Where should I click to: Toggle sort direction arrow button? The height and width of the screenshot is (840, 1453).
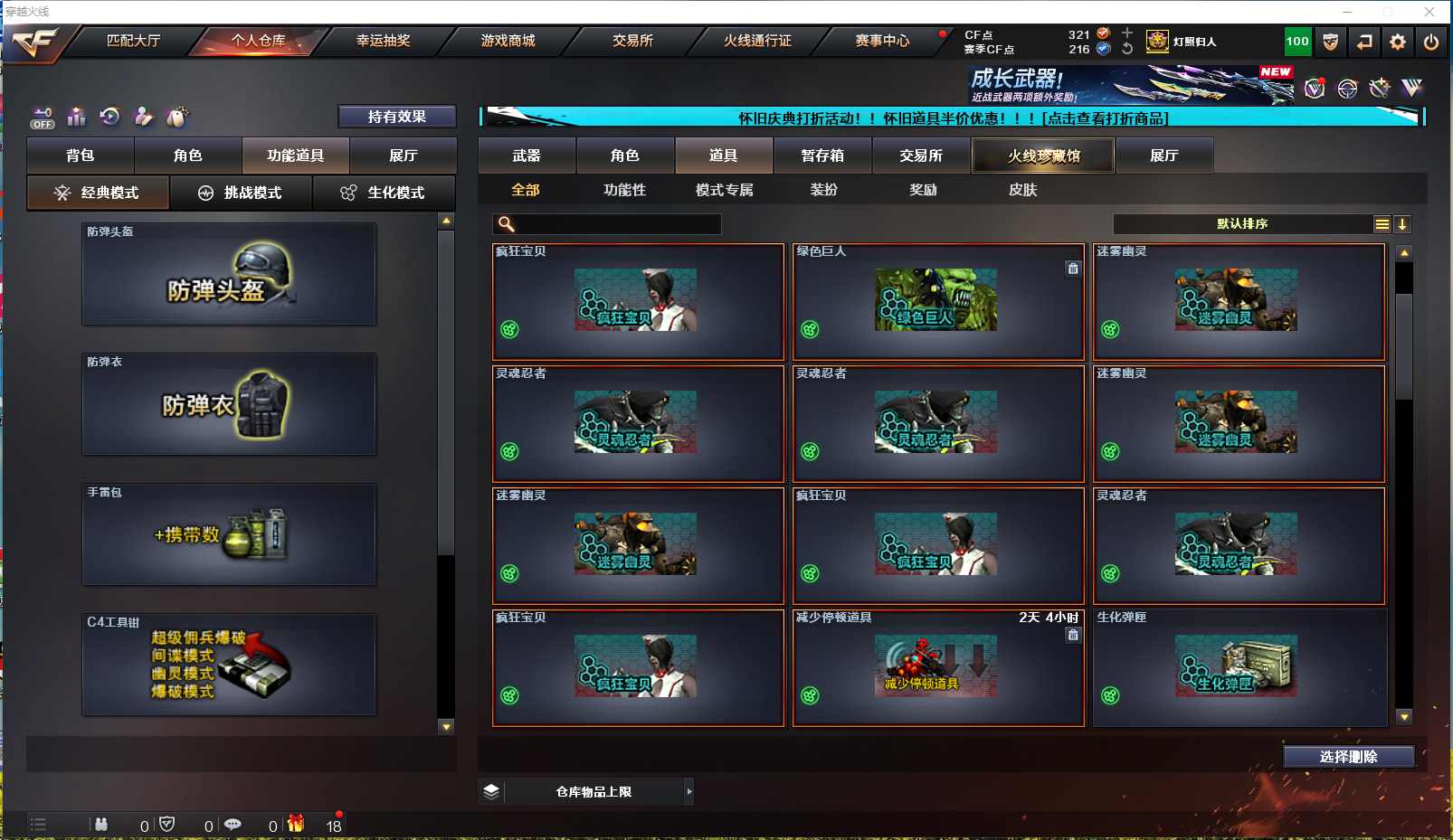pyautogui.click(x=1402, y=224)
